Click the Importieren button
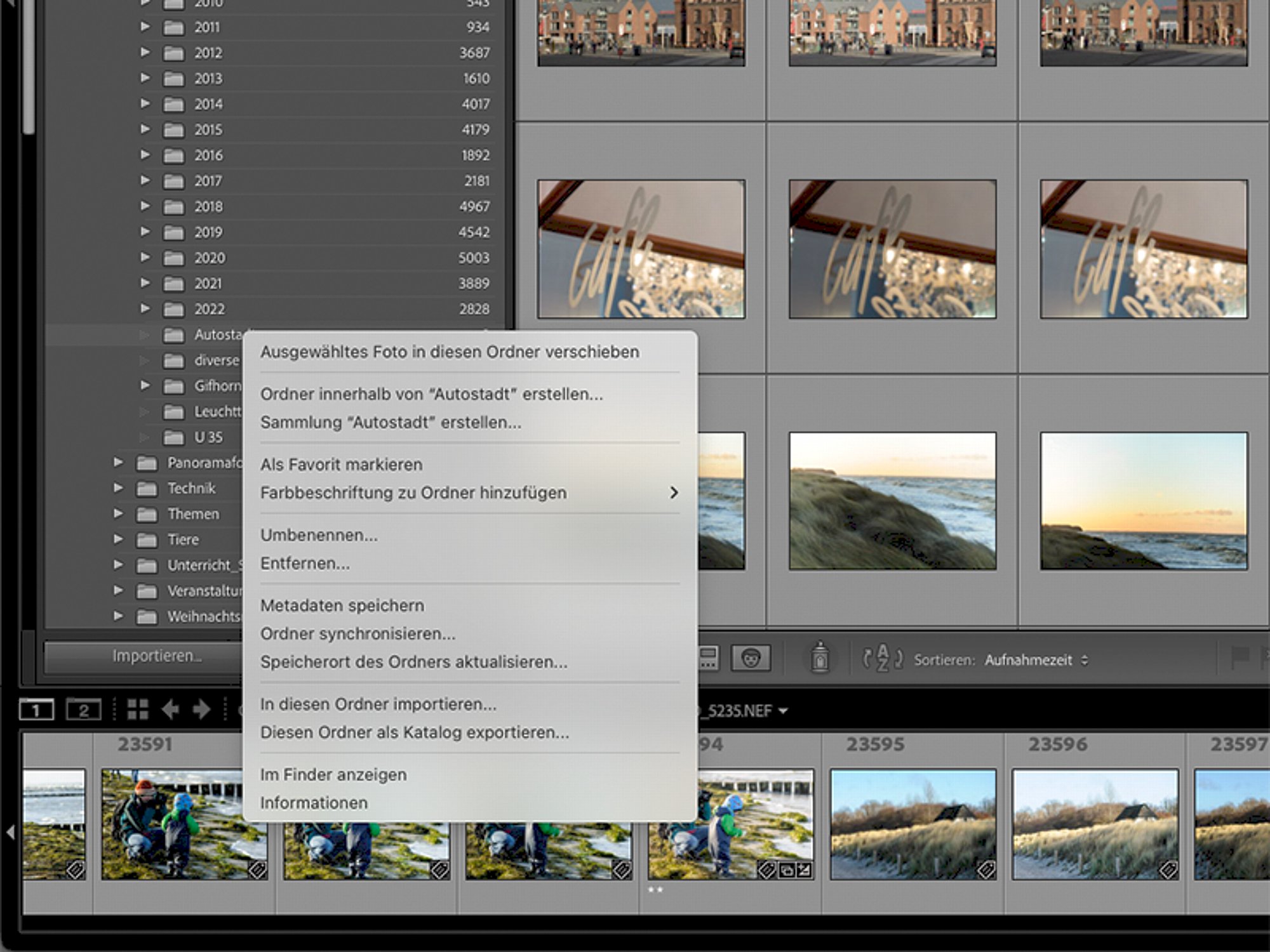Screen dimensions: 1270x952 (x=144, y=656)
